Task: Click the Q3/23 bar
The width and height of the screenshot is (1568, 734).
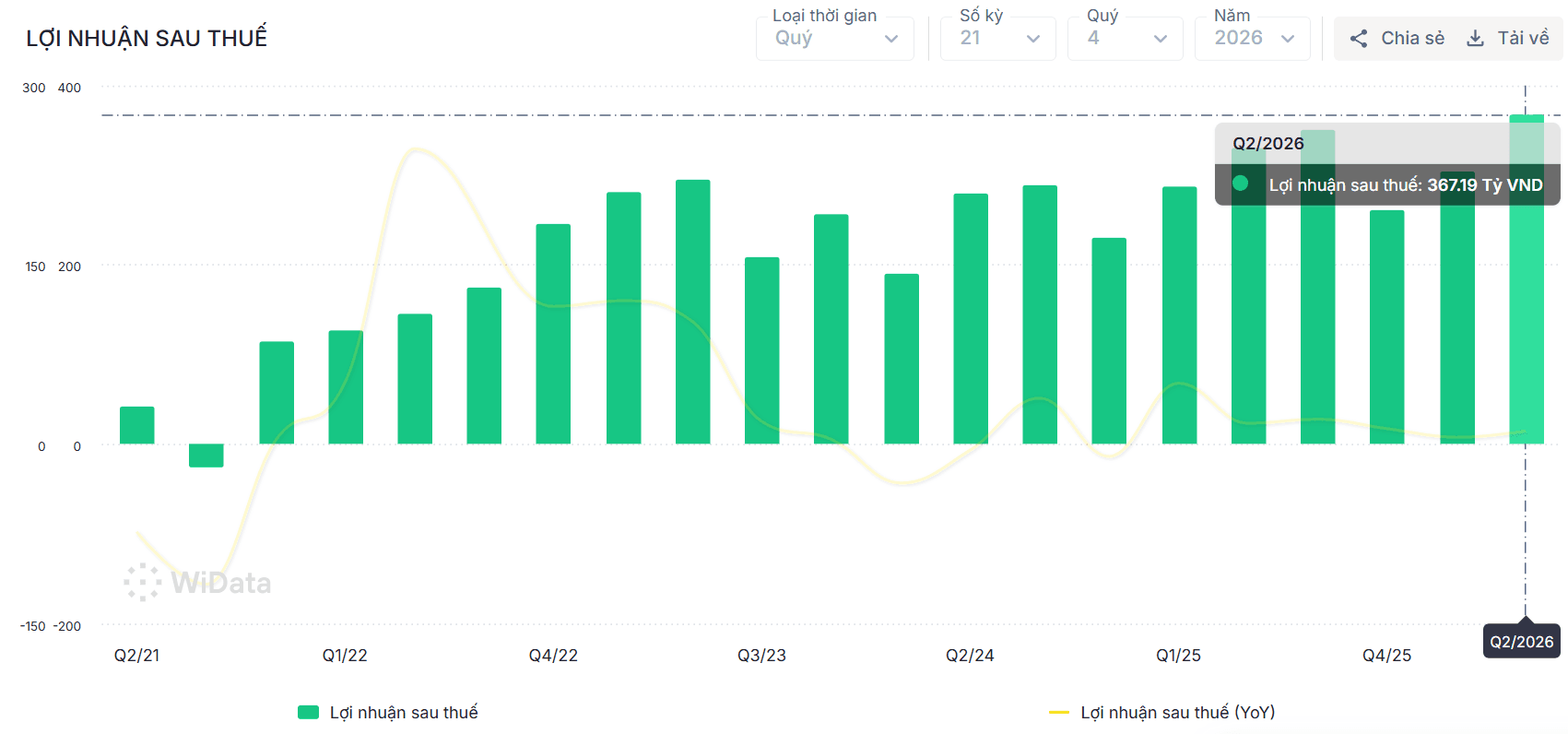Action: tap(762, 350)
